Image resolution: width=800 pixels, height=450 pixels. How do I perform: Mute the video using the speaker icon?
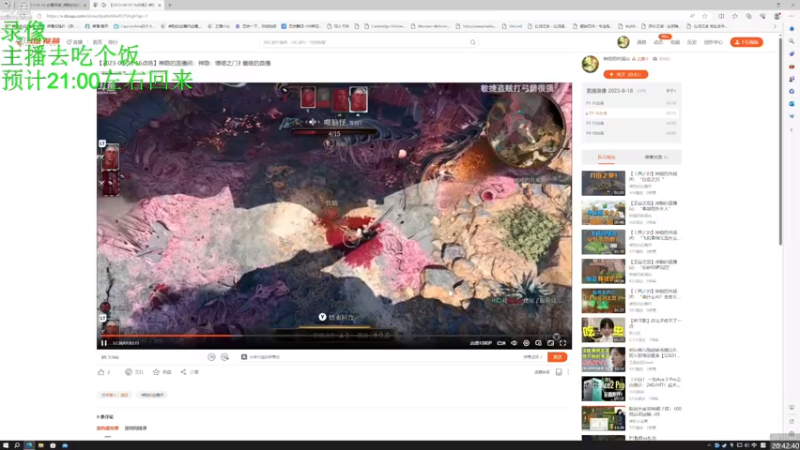[x=514, y=343]
